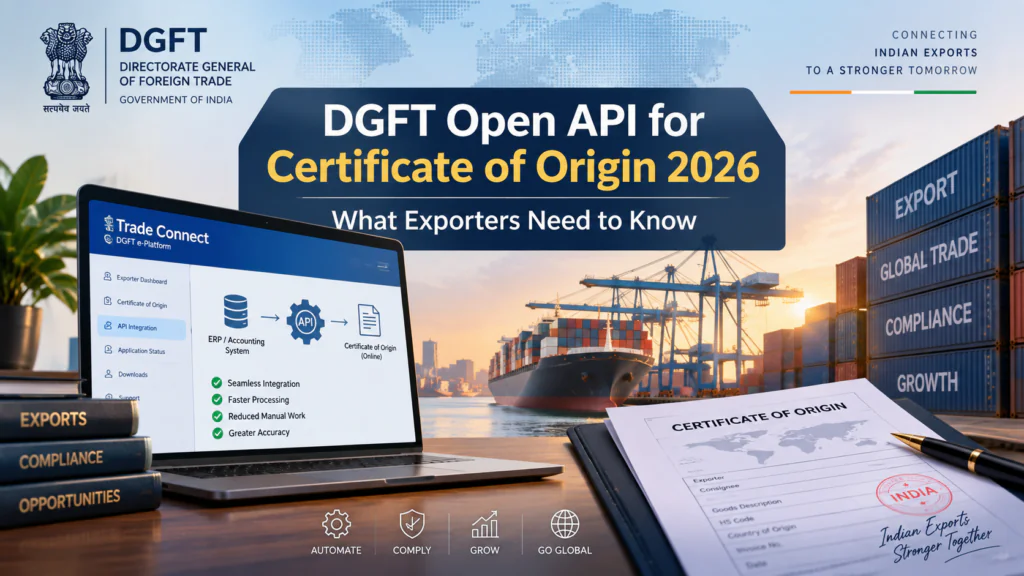The height and width of the screenshot is (576, 1024).
Task: Click the Grow bar chart icon
Action: tap(485, 524)
